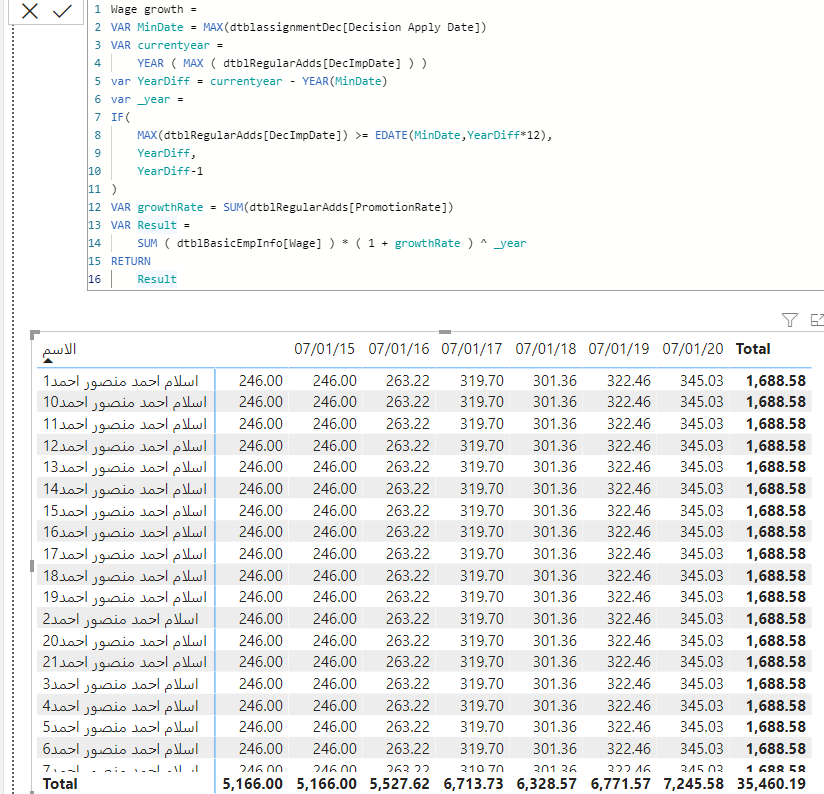Click the RETURN keyword on line 15
Image resolution: width=824 pixels, height=794 pixels.
(130, 261)
